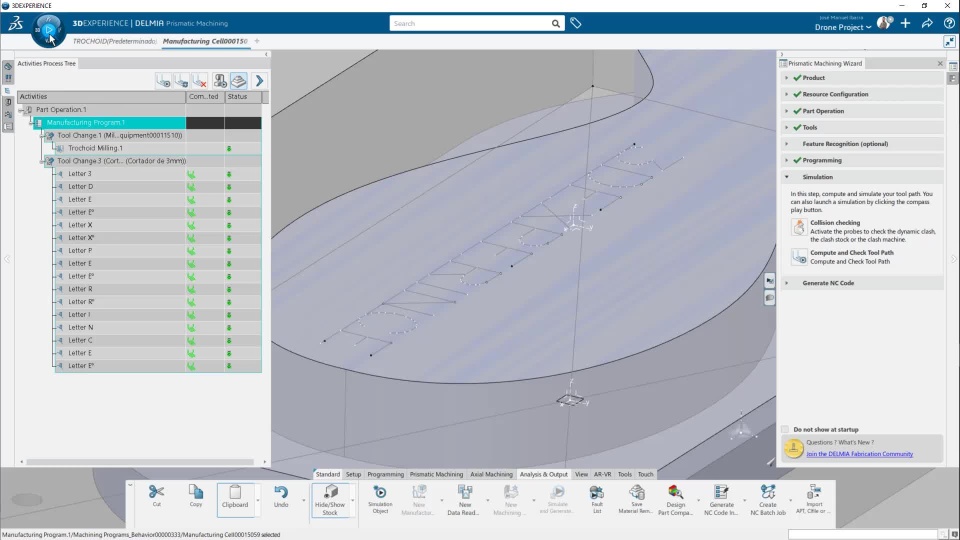Click the tool path replay icon in tree toolbar
Image resolution: width=960 pixels, height=540 pixels.
(163, 81)
